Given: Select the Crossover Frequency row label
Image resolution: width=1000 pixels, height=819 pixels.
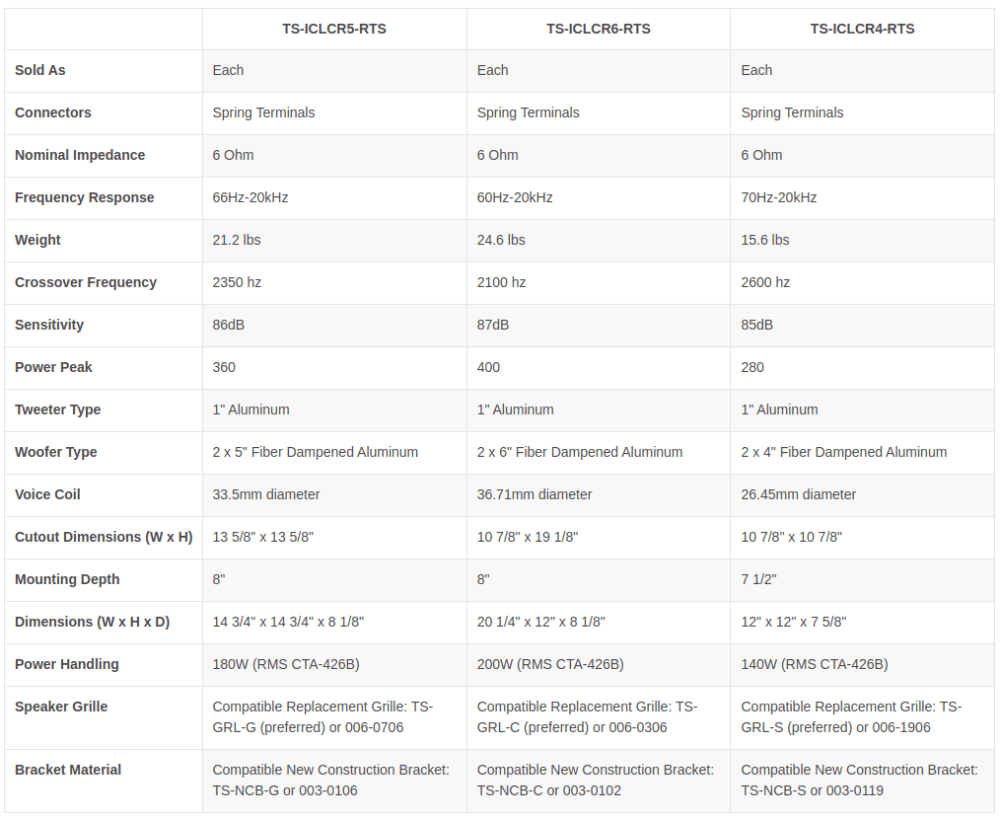Looking at the screenshot, I should 85,283.
